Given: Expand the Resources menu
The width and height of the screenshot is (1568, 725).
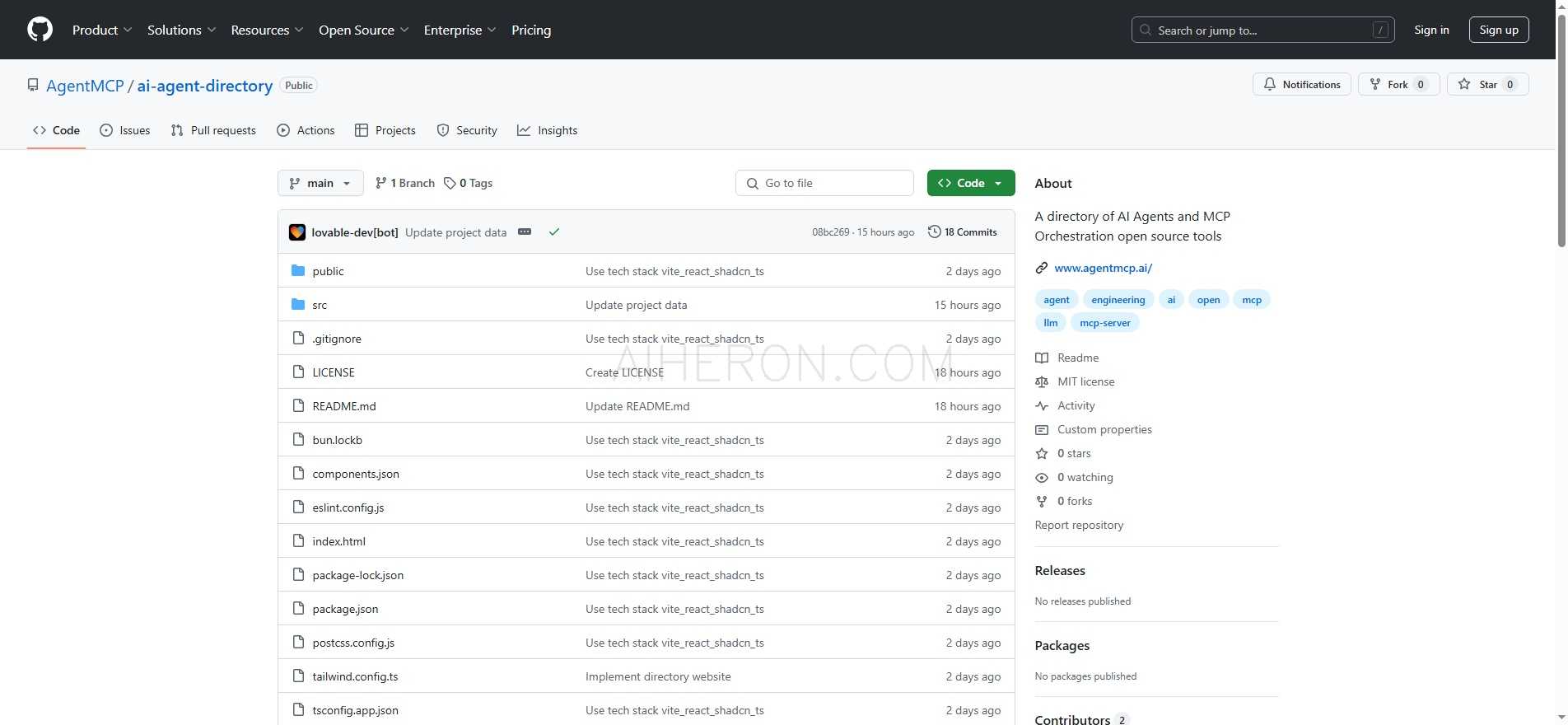Looking at the screenshot, I should tap(268, 30).
